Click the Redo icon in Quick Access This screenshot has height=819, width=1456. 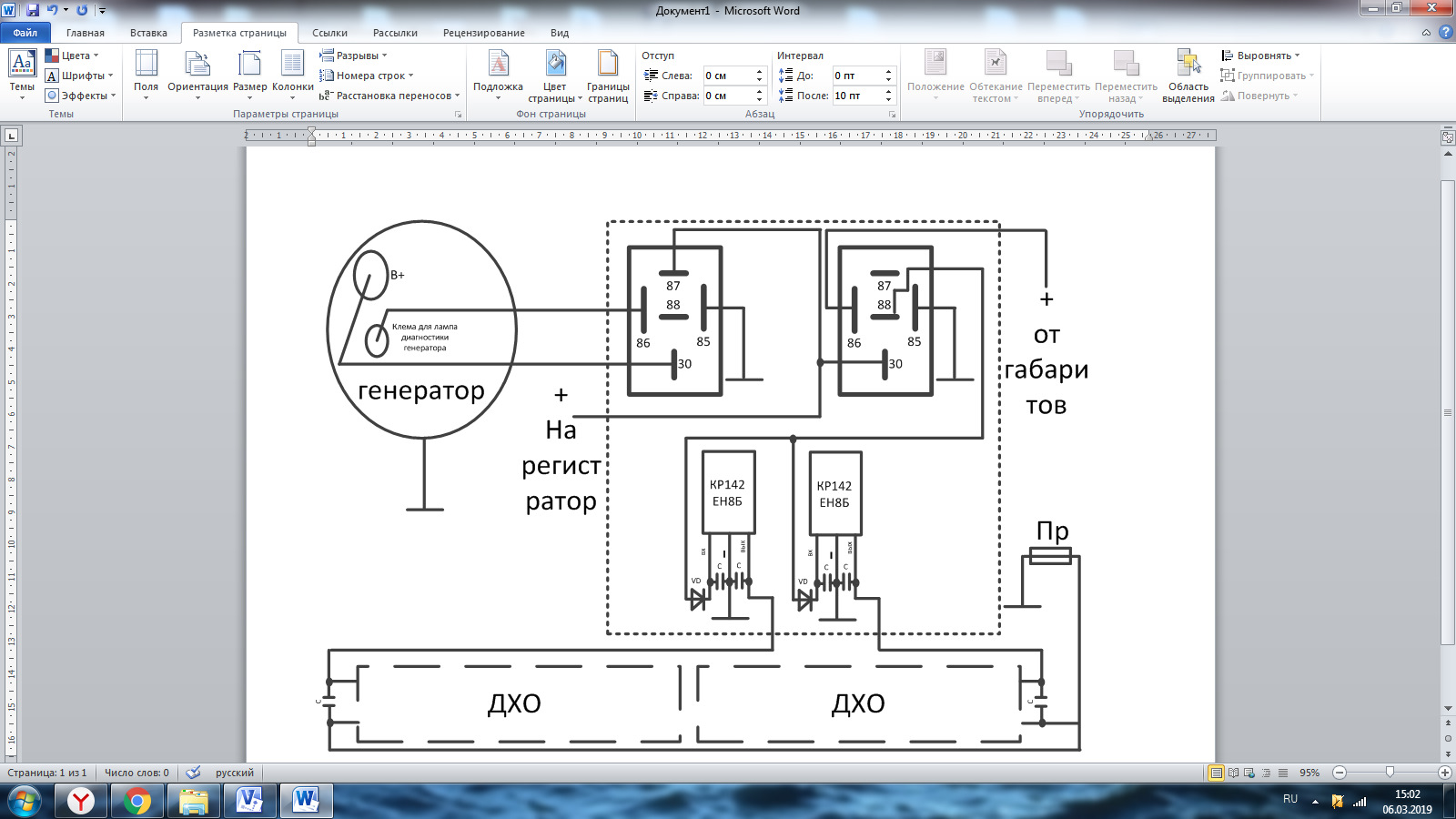[83, 10]
